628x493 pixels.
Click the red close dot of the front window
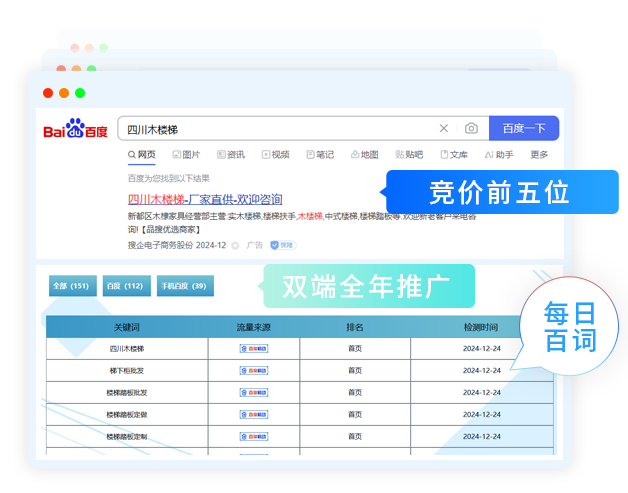pyautogui.click(x=48, y=93)
